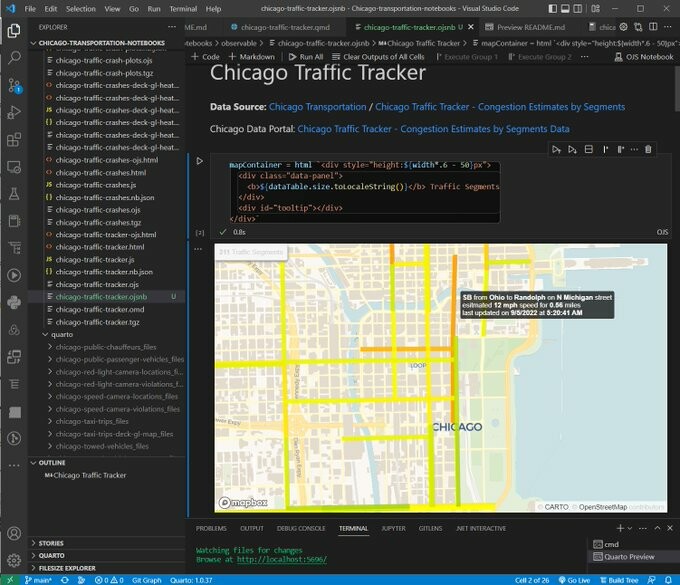Click the remote window indicator in status bar

(10, 580)
